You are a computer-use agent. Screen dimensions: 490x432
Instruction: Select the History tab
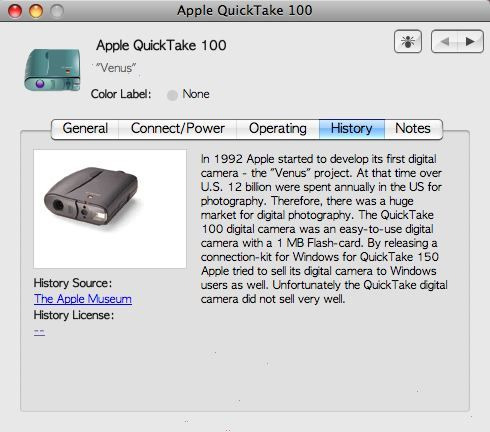click(352, 129)
